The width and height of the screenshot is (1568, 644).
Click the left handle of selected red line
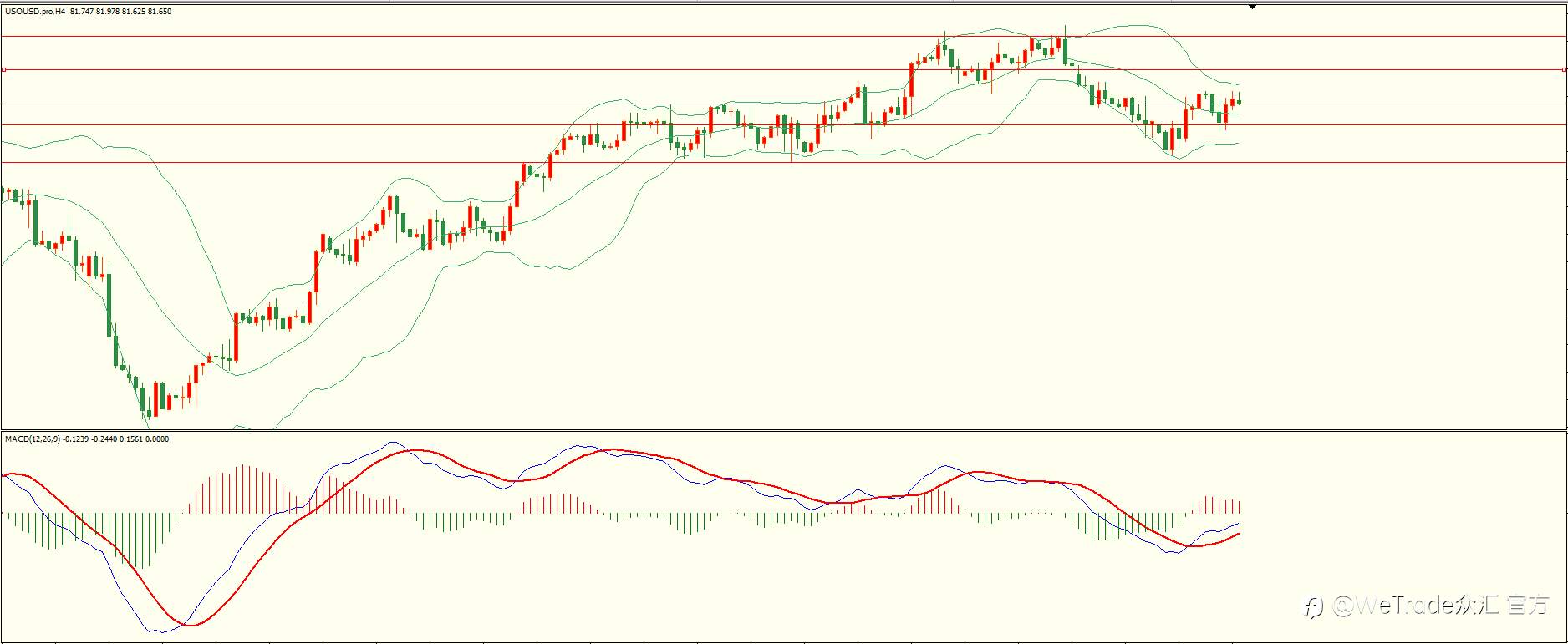coord(3,69)
